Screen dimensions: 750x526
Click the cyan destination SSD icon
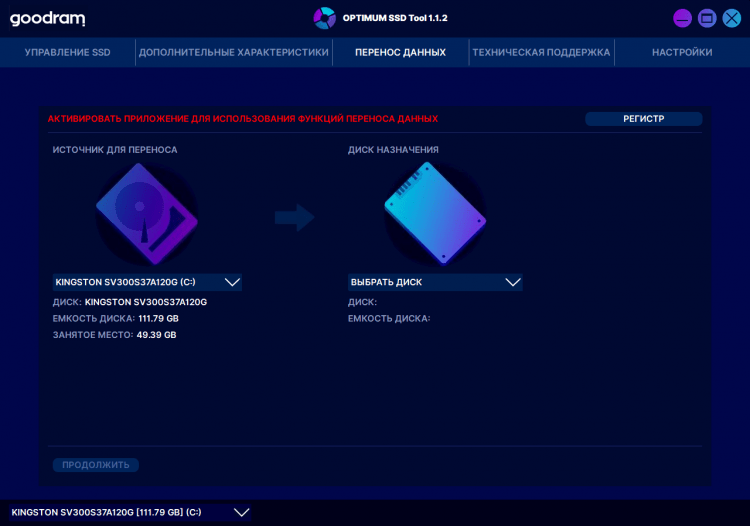[x=435, y=214]
